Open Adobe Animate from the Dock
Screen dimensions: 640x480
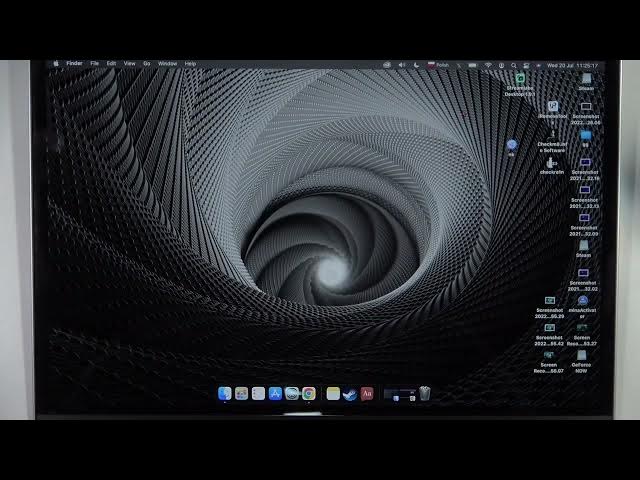coord(367,393)
